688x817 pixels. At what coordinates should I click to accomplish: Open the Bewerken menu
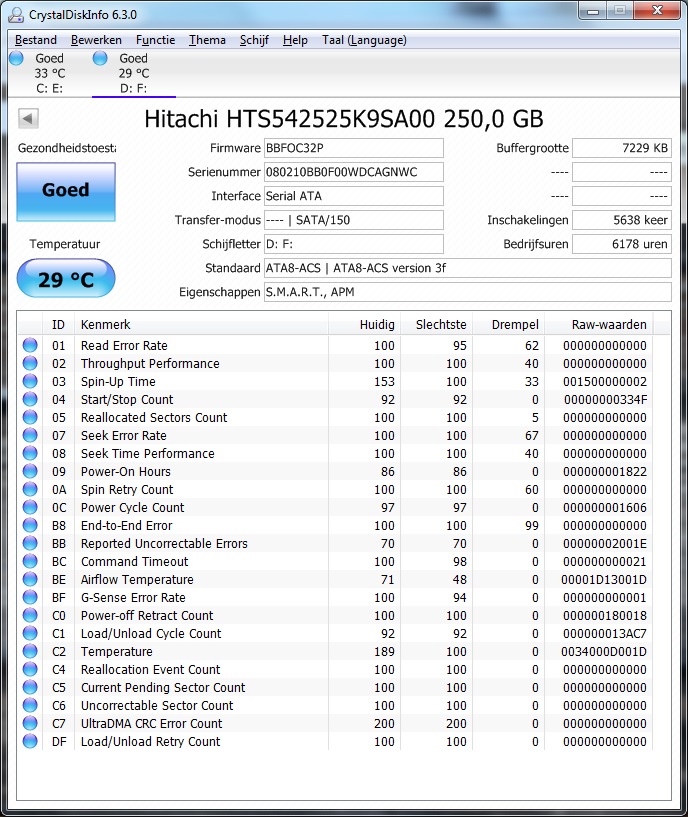coord(96,40)
